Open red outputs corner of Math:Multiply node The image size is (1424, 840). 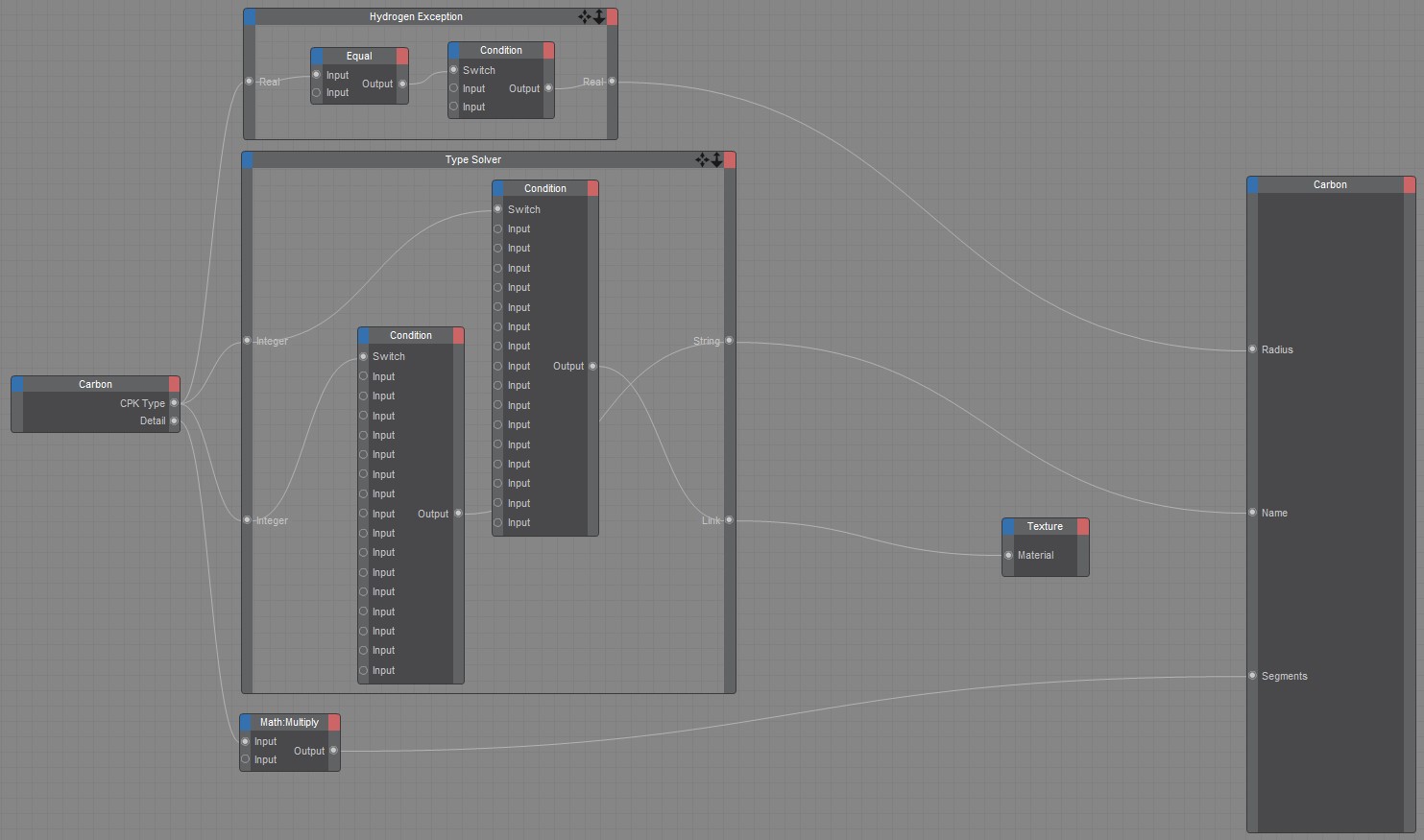[334, 722]
